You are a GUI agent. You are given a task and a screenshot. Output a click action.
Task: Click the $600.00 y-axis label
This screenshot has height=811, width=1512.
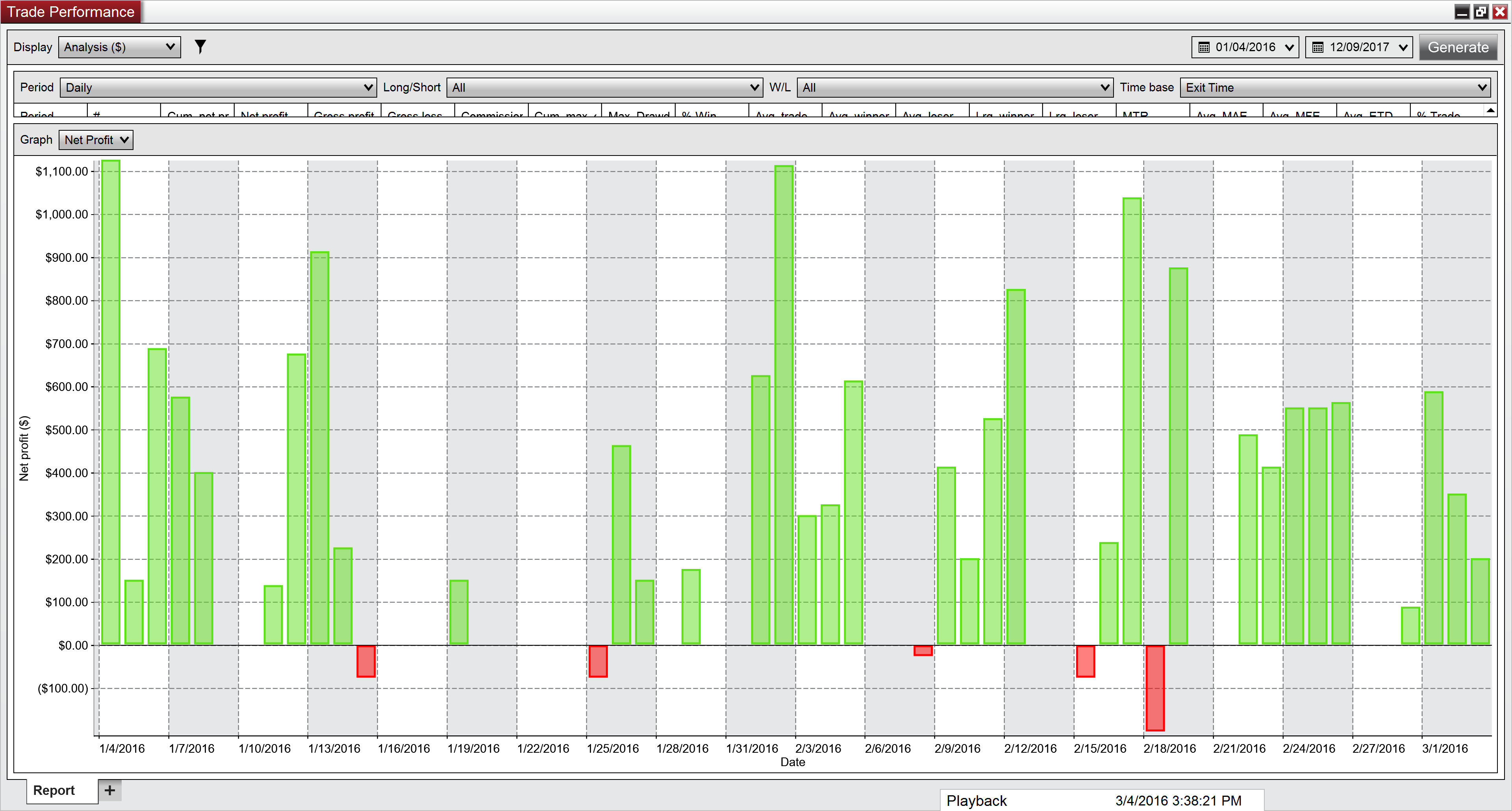pyautogui.click(x=66, y=387)
